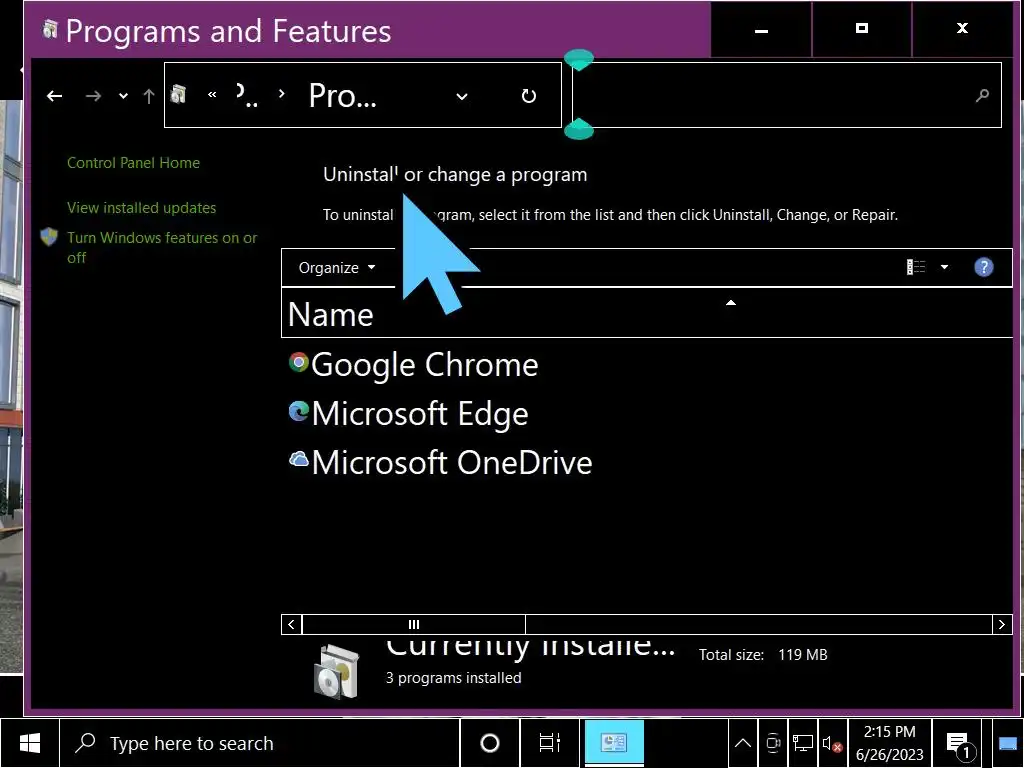Expand the more view options arrow
1024x768 pixels.
(944, 266)
